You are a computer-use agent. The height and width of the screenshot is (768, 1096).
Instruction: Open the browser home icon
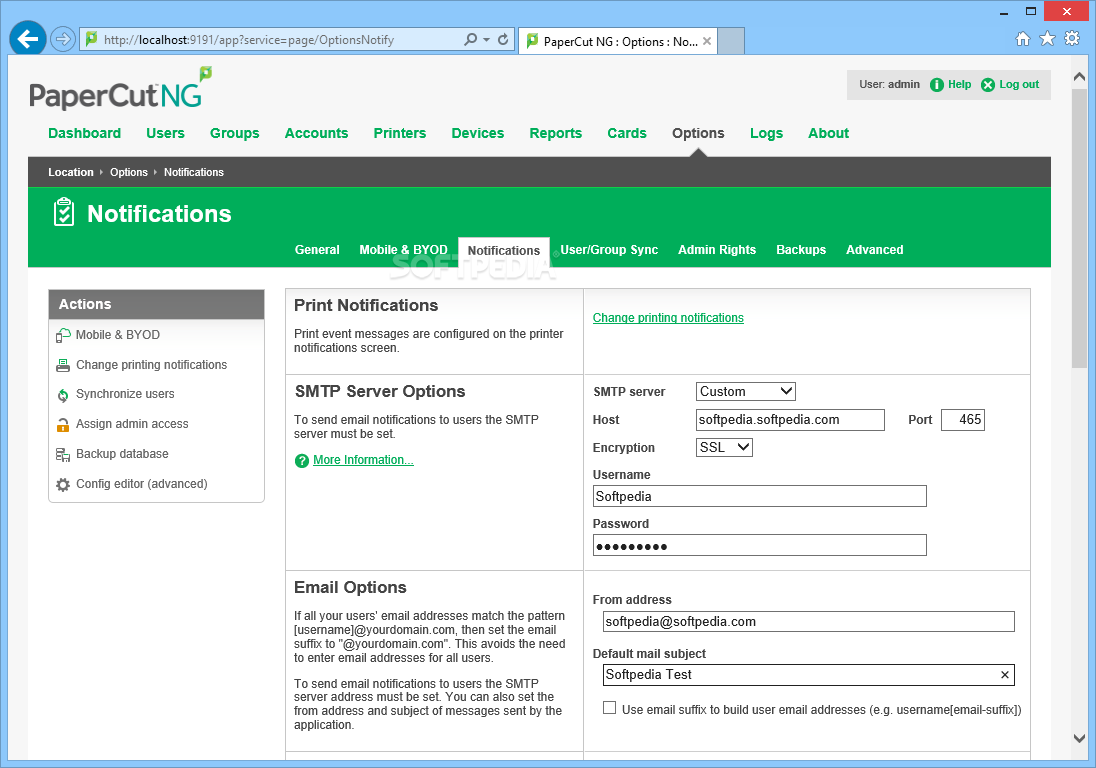(x=1023, y=38)
